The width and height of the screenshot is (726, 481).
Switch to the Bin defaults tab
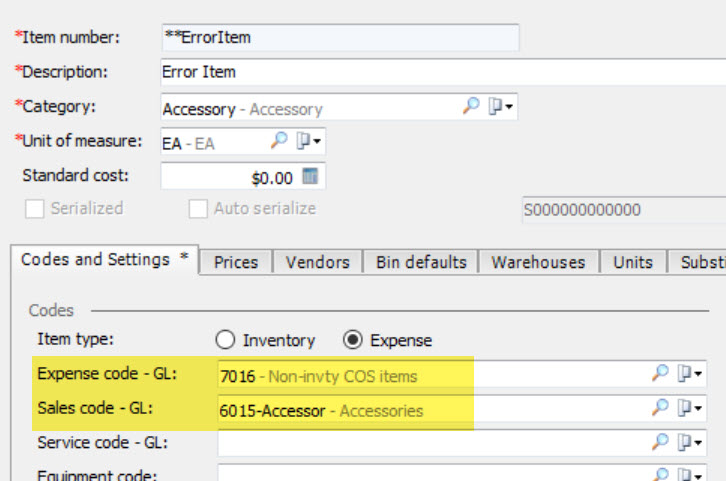[421, 262]
